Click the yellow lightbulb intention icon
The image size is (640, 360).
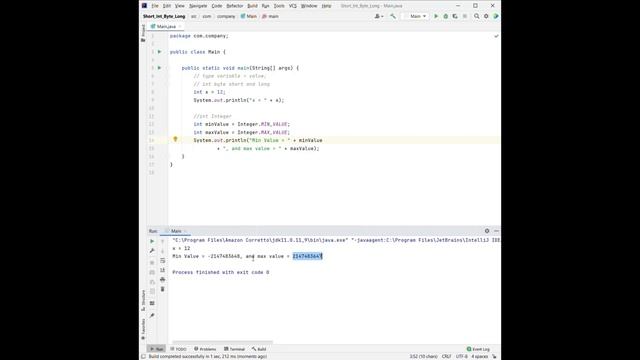pos(176,140)
